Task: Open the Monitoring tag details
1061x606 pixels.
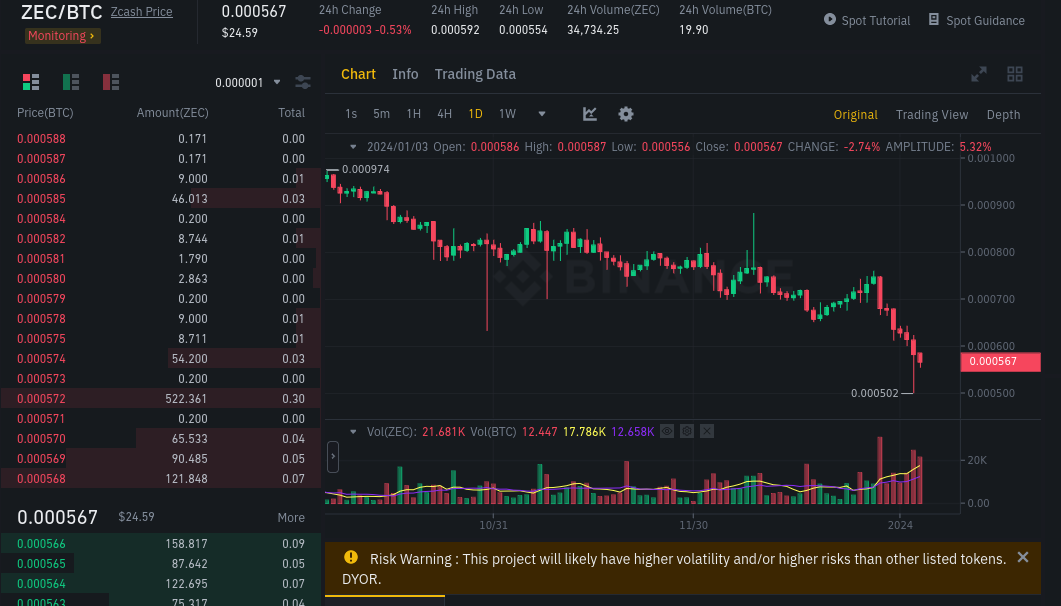Action: 62,36
